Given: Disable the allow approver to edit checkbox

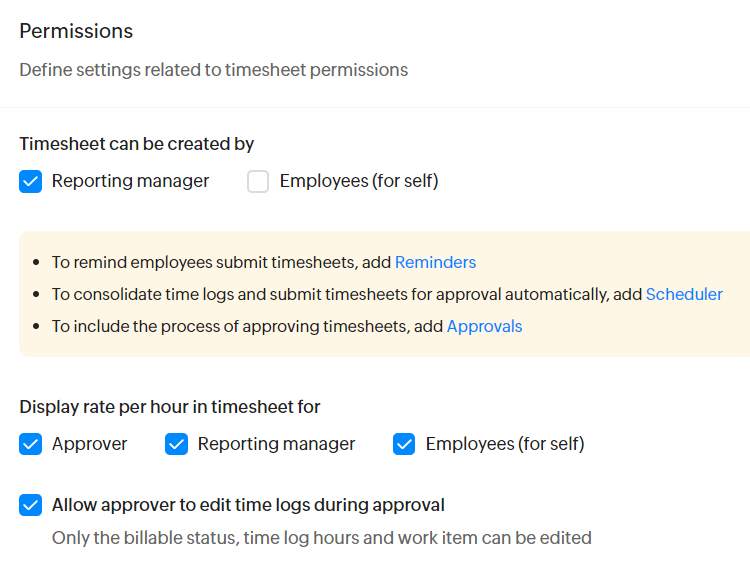Looking at the screenshot, I should (31, 505).
